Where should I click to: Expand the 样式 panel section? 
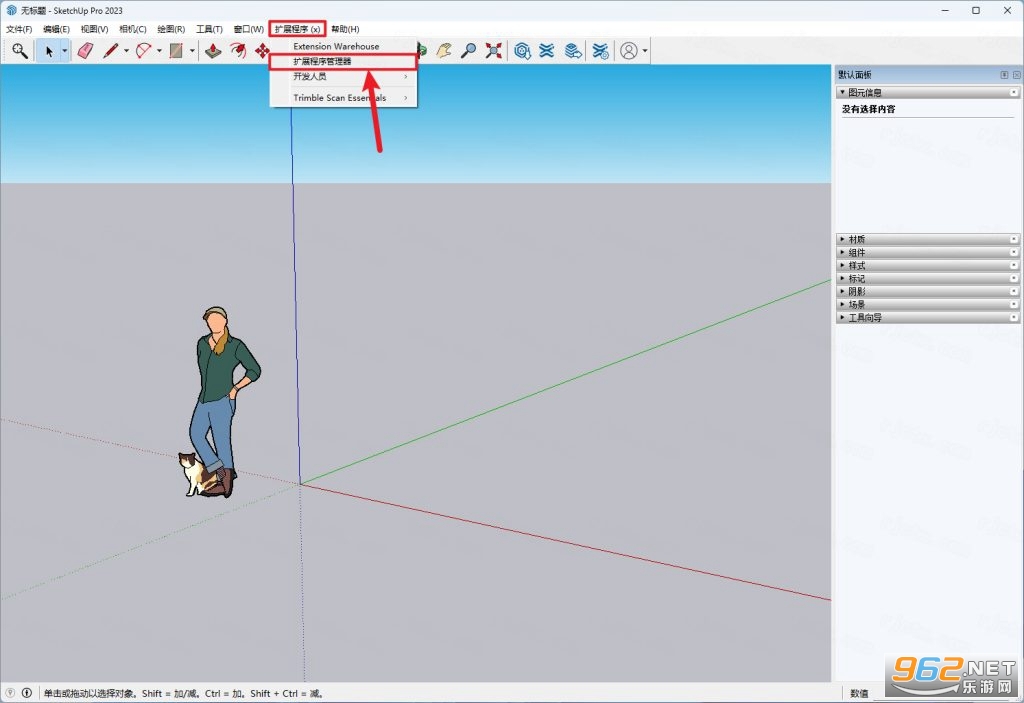(842, 265)
